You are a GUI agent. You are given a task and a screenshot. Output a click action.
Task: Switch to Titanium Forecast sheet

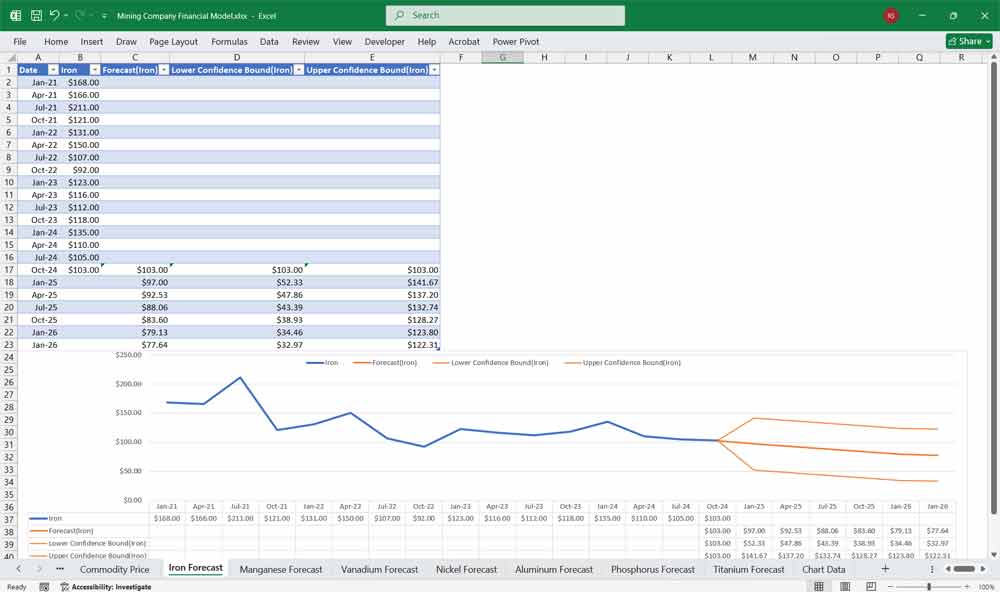tap(748, 569)
